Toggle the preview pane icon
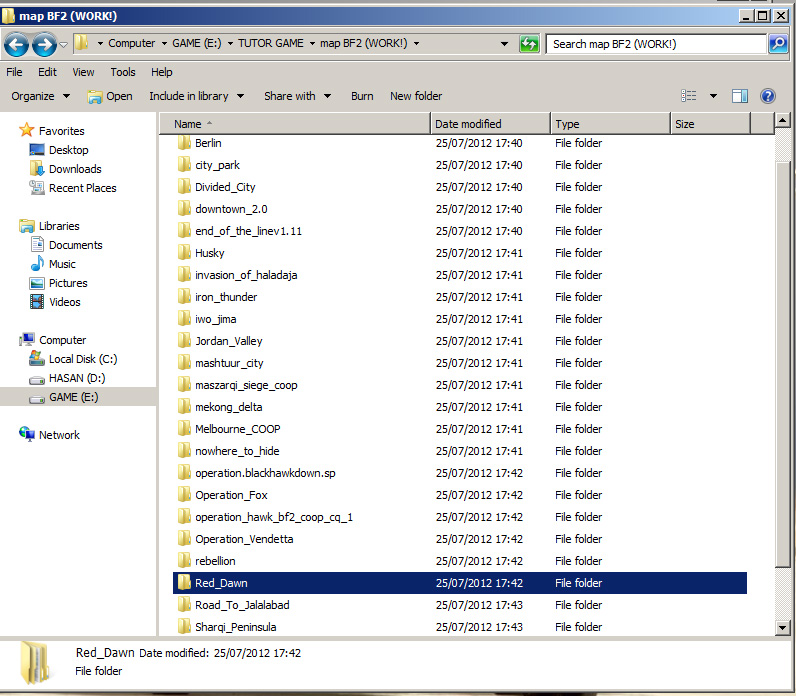This screenshot has width=796, height=696. [x=740, y=96]
